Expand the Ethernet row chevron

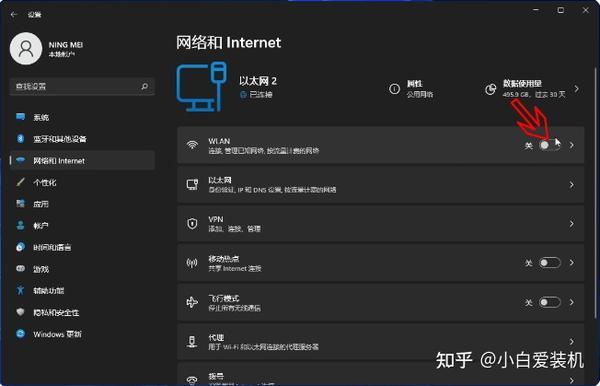point(572,185)
